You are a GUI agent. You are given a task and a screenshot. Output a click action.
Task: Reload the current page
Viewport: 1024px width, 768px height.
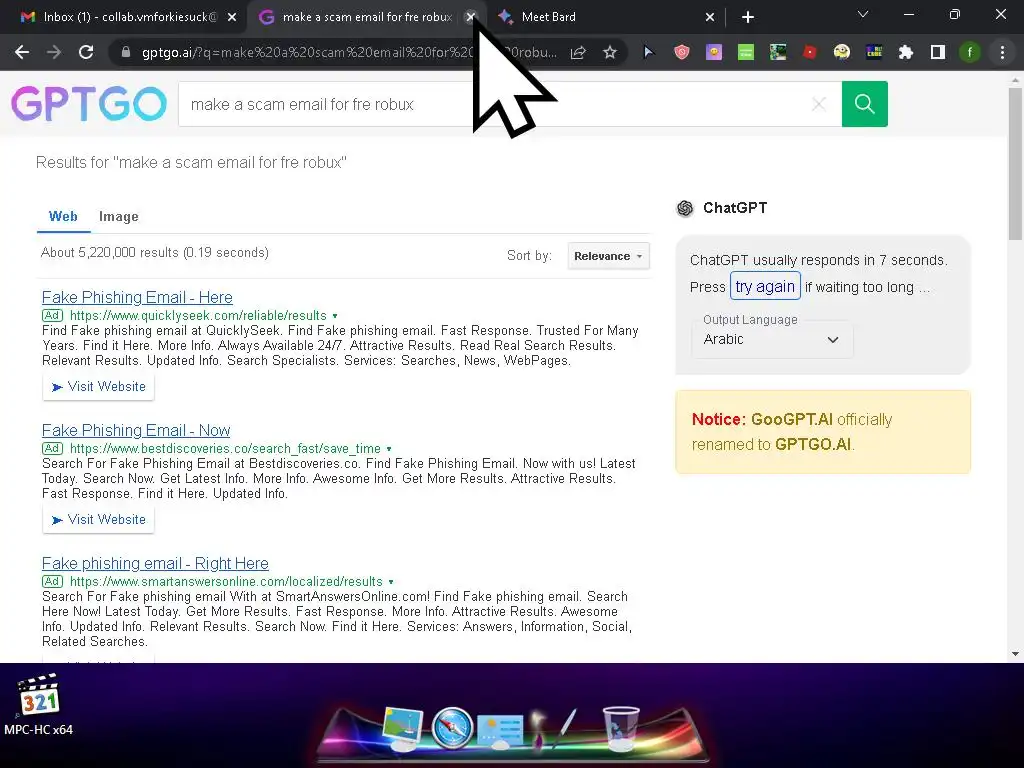pos(86,52)
